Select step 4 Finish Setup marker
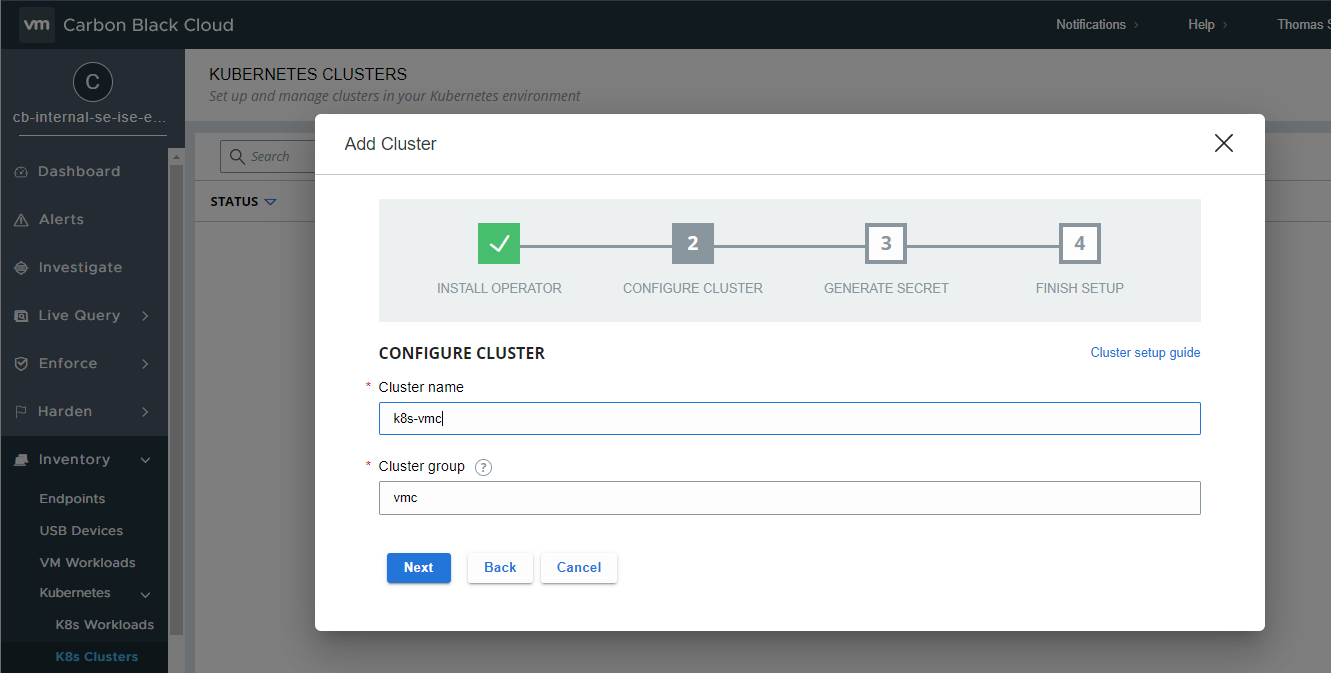 (x=1080, y=243)
